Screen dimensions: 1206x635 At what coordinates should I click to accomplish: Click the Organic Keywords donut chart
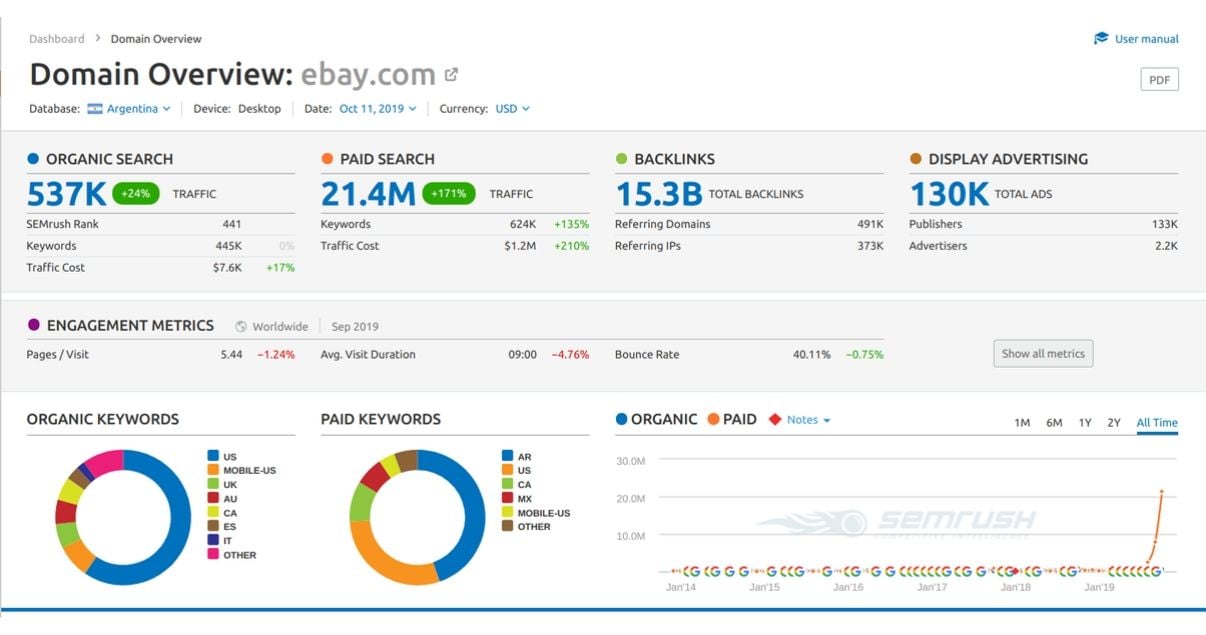(123, 518)
